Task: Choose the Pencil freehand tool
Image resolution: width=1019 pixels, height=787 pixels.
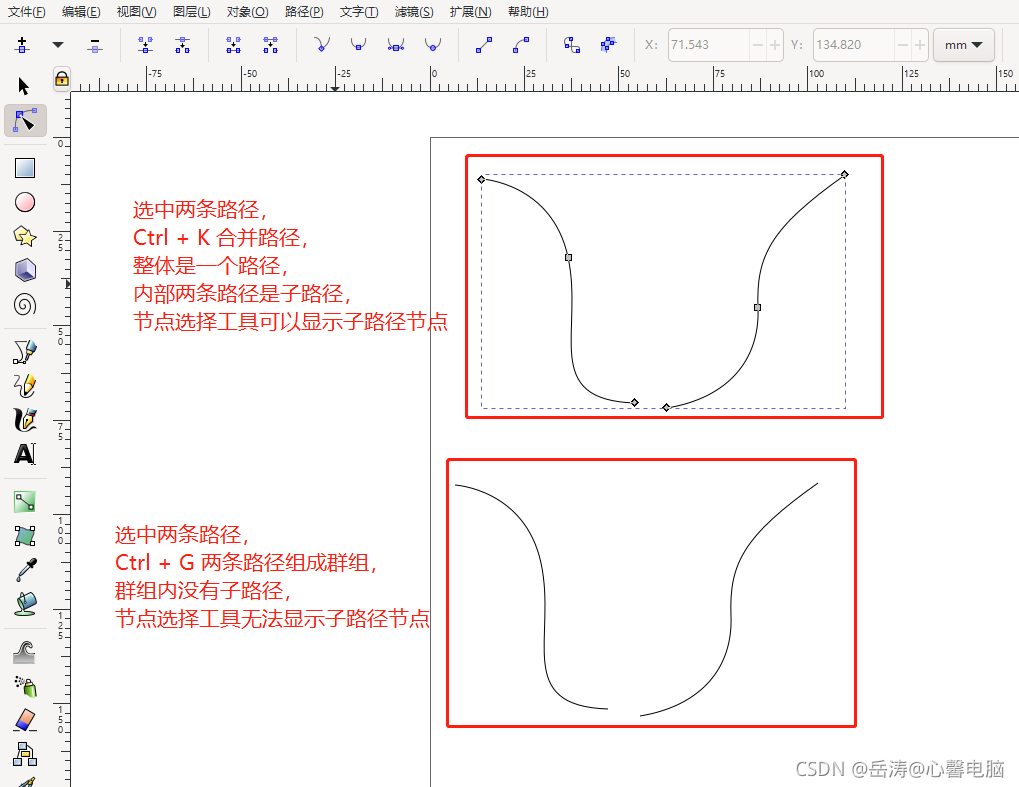Action: [x=25, y=385]
